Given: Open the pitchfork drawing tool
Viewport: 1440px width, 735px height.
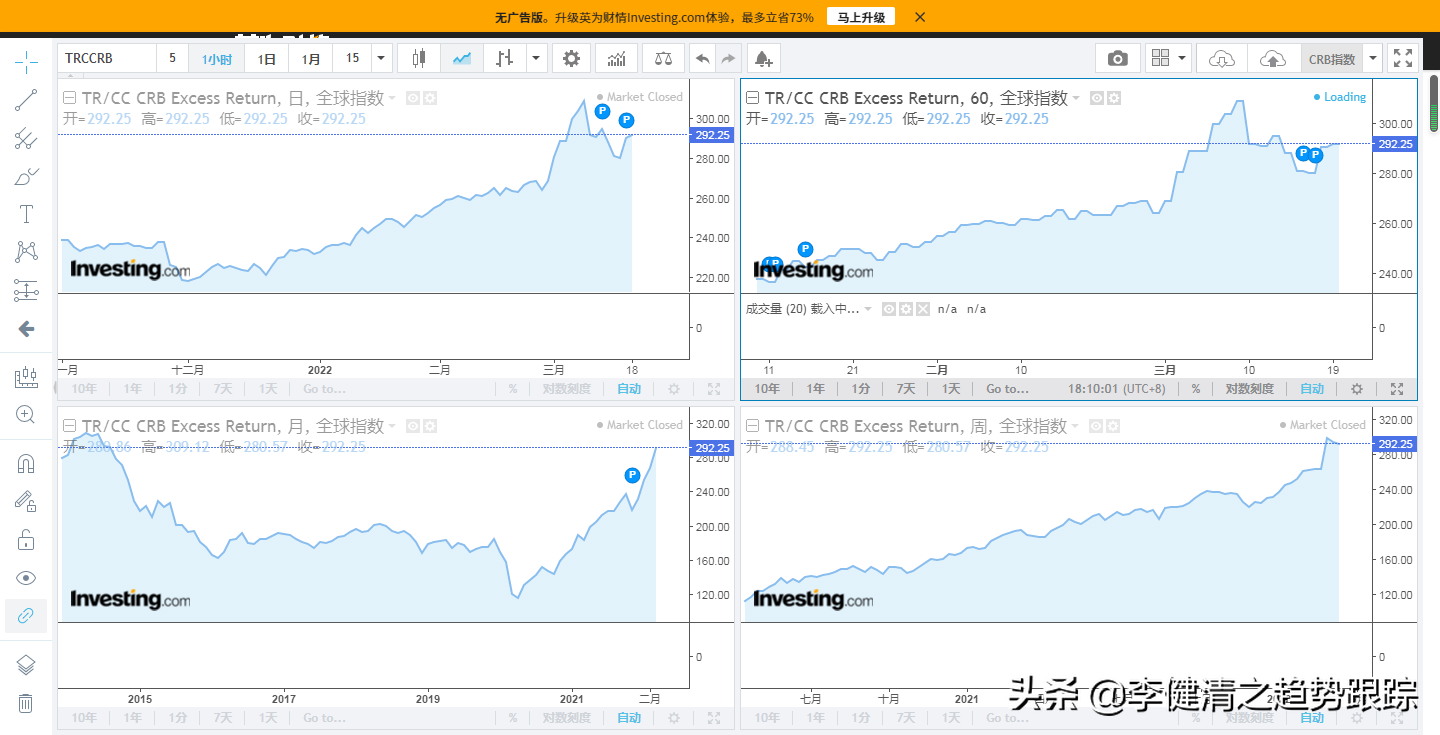Looking at the screenshot, I should pos(26,139).
